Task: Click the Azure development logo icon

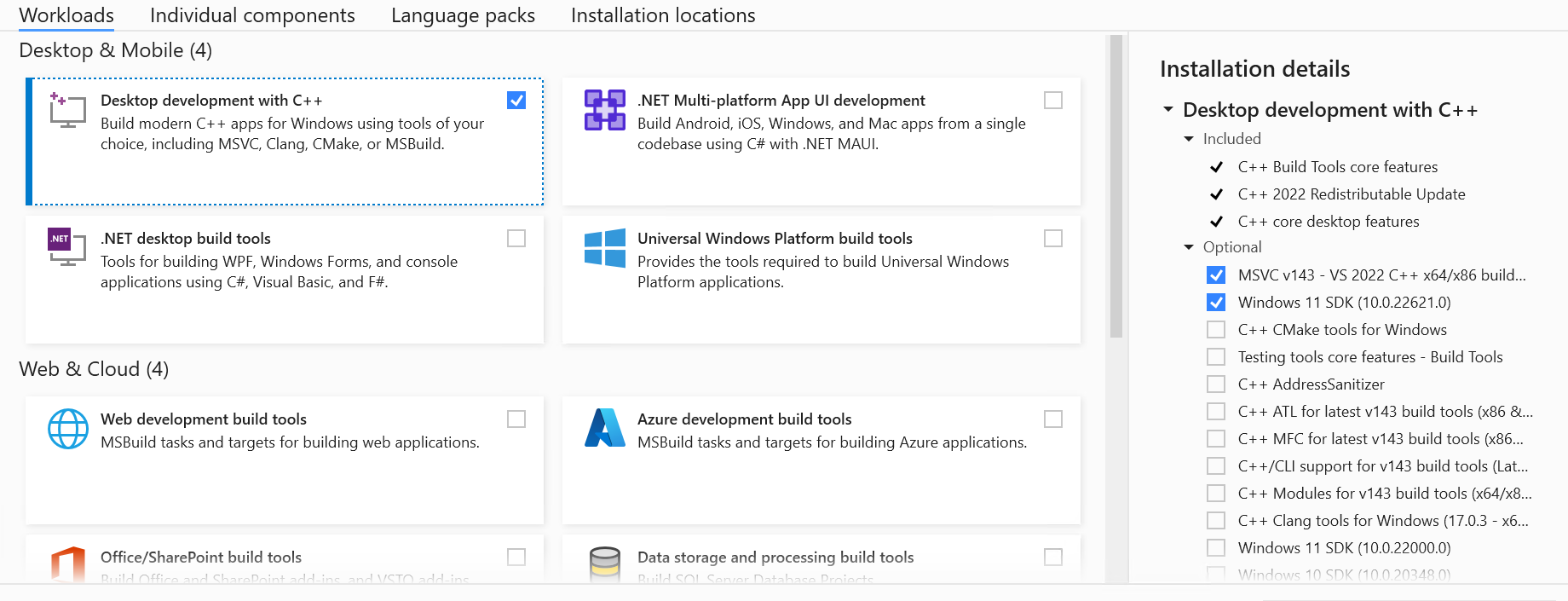Action: click(605, 428)
